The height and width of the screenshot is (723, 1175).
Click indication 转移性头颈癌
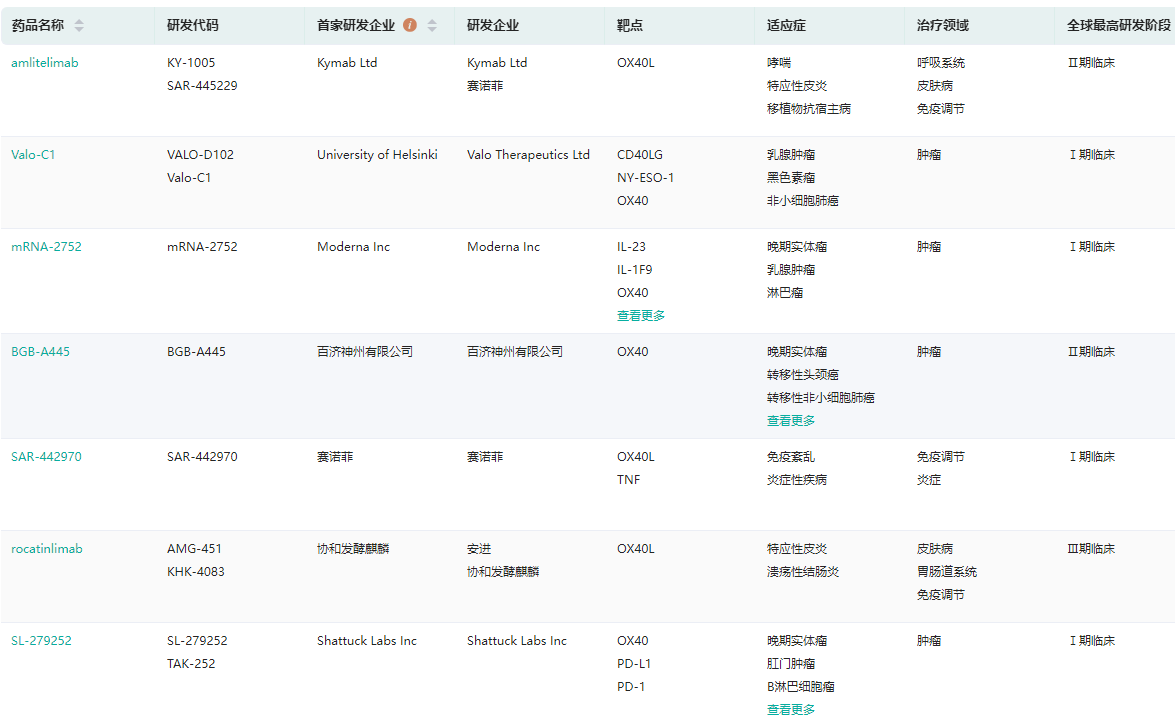pyautogui.click(x=803, y=375)
